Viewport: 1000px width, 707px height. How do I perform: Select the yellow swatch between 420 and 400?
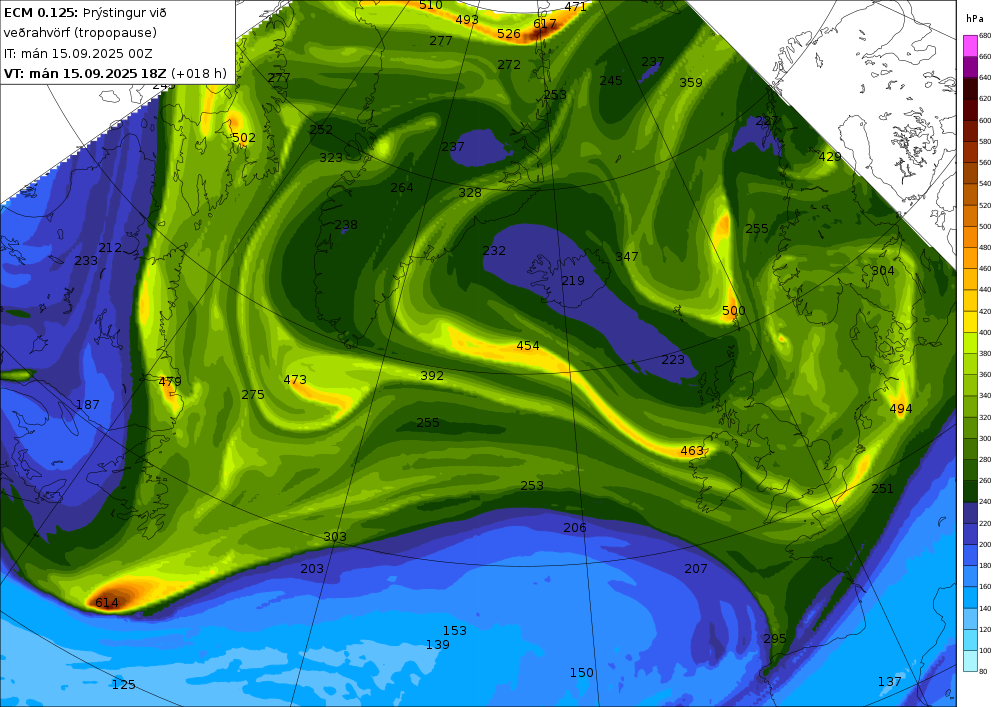point(970,322)
